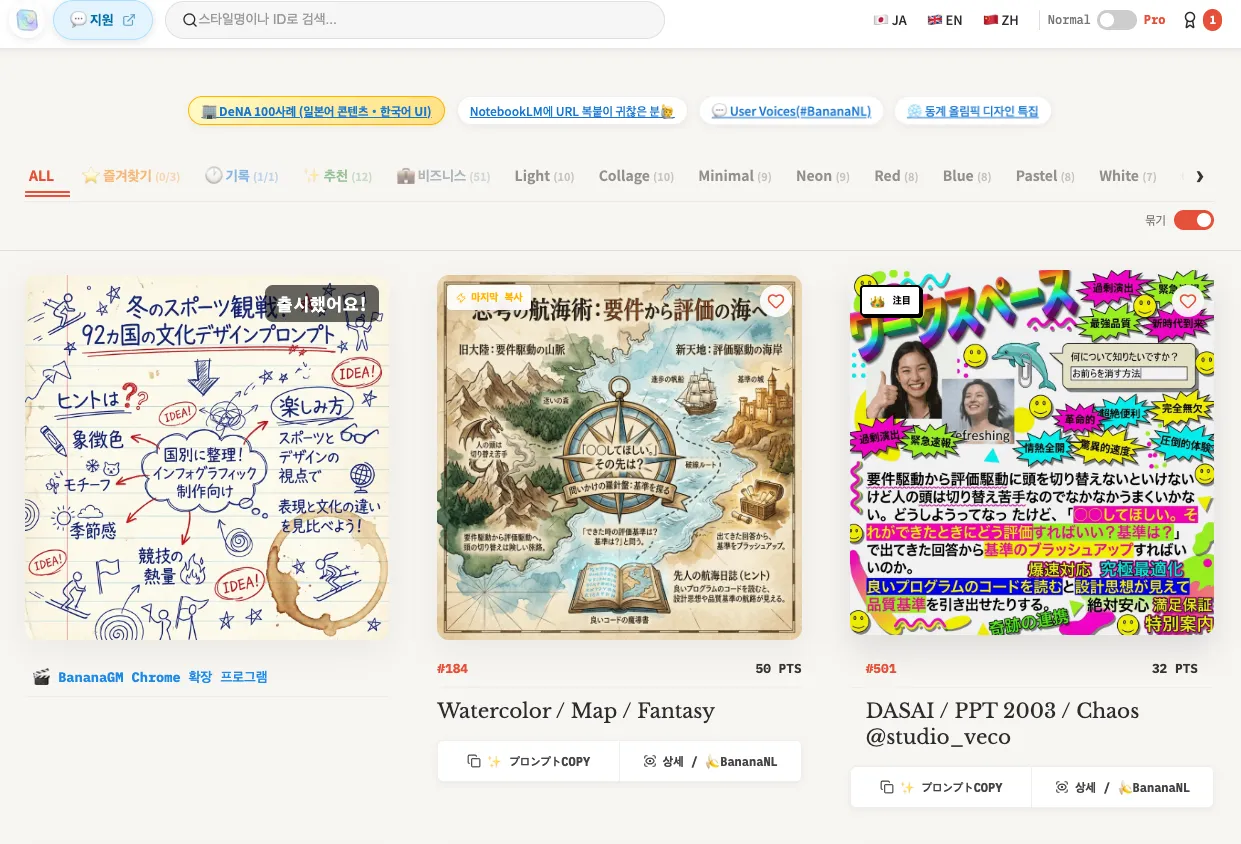Open the DeNA 100사례 link

tap(316, 111)
